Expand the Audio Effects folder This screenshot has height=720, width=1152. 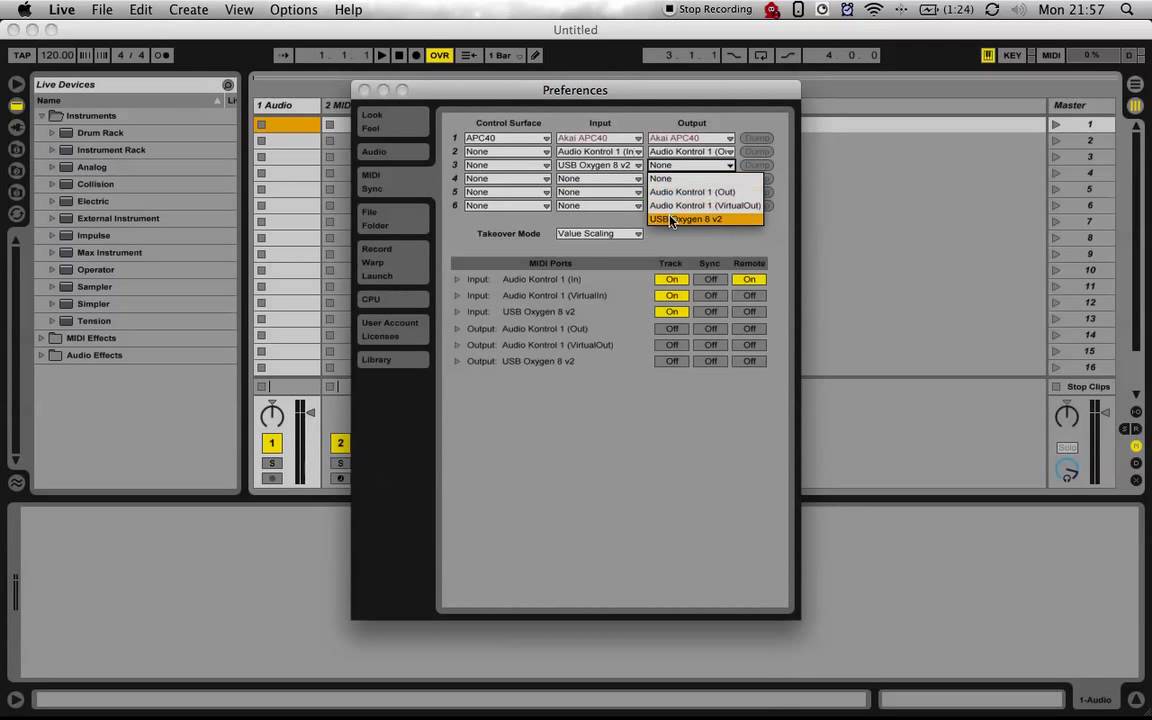[x=42, y=355]
